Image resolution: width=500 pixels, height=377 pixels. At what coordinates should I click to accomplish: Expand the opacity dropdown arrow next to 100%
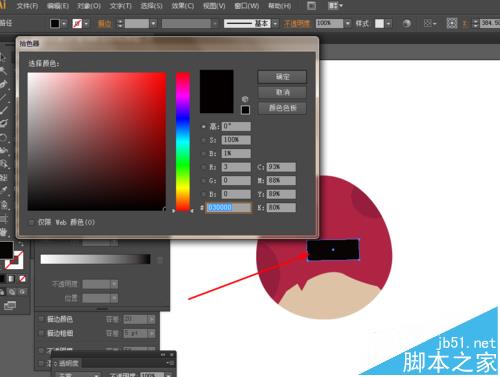[348, 23]
